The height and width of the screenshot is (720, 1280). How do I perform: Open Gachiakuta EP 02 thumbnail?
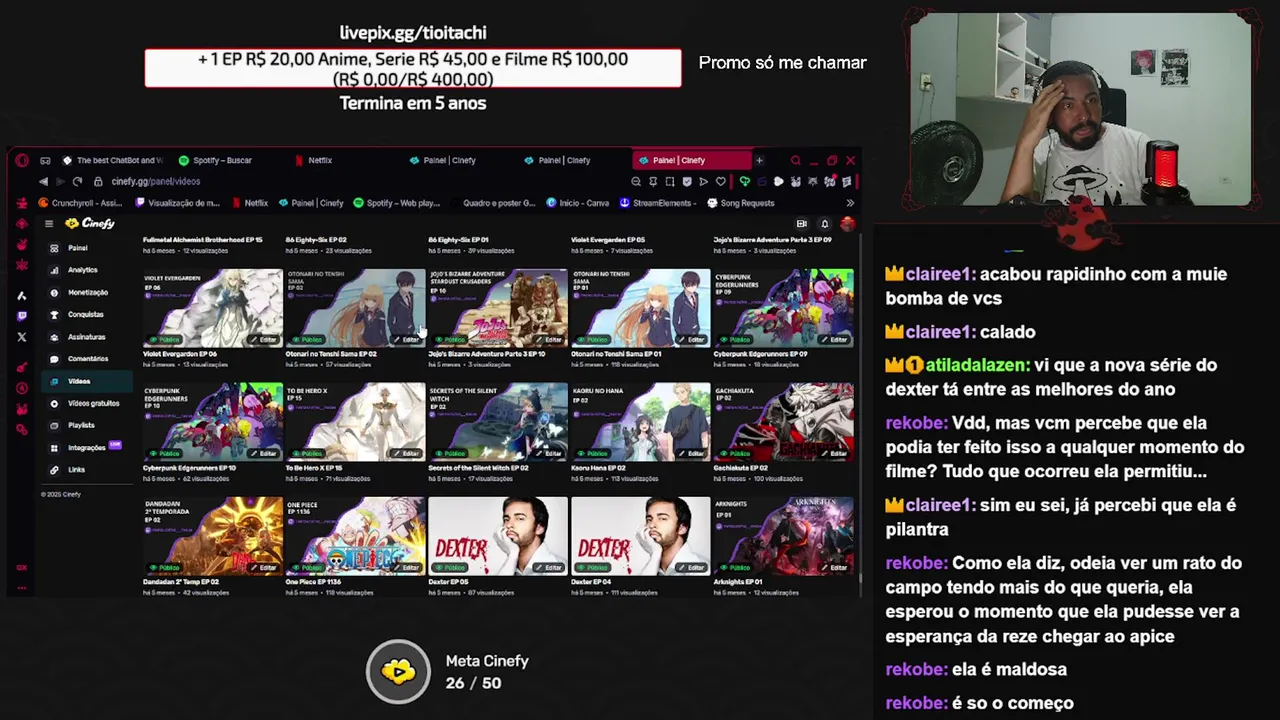[x=783, y=422]
